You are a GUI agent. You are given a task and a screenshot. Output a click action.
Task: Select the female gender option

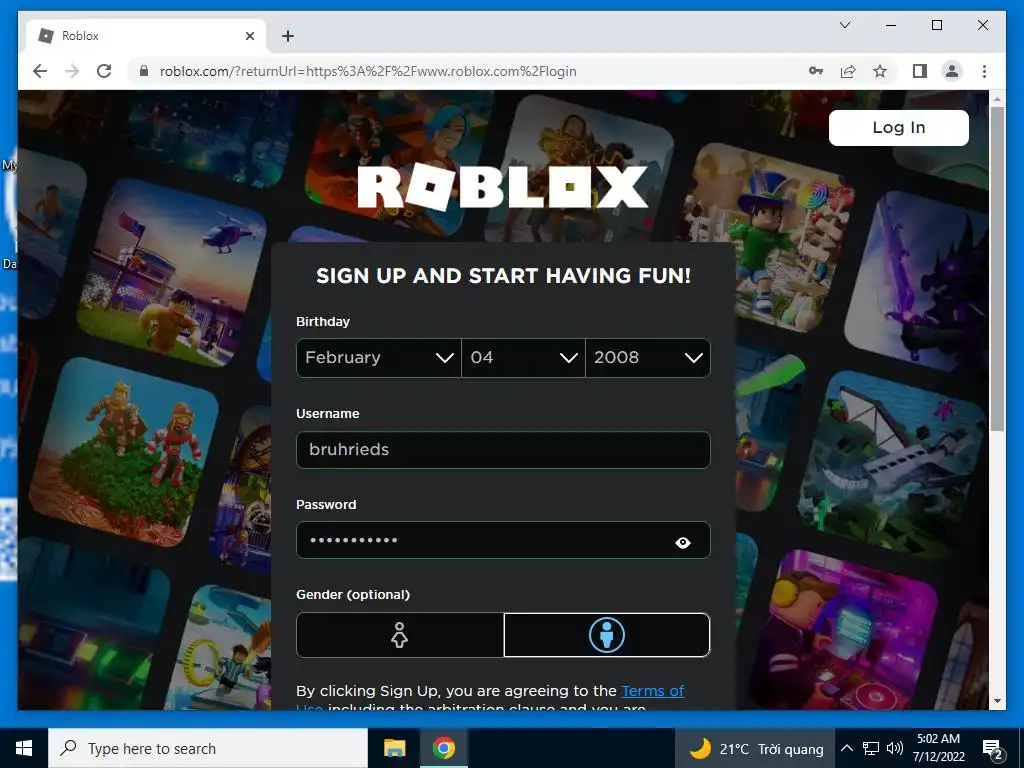point(400,635)
